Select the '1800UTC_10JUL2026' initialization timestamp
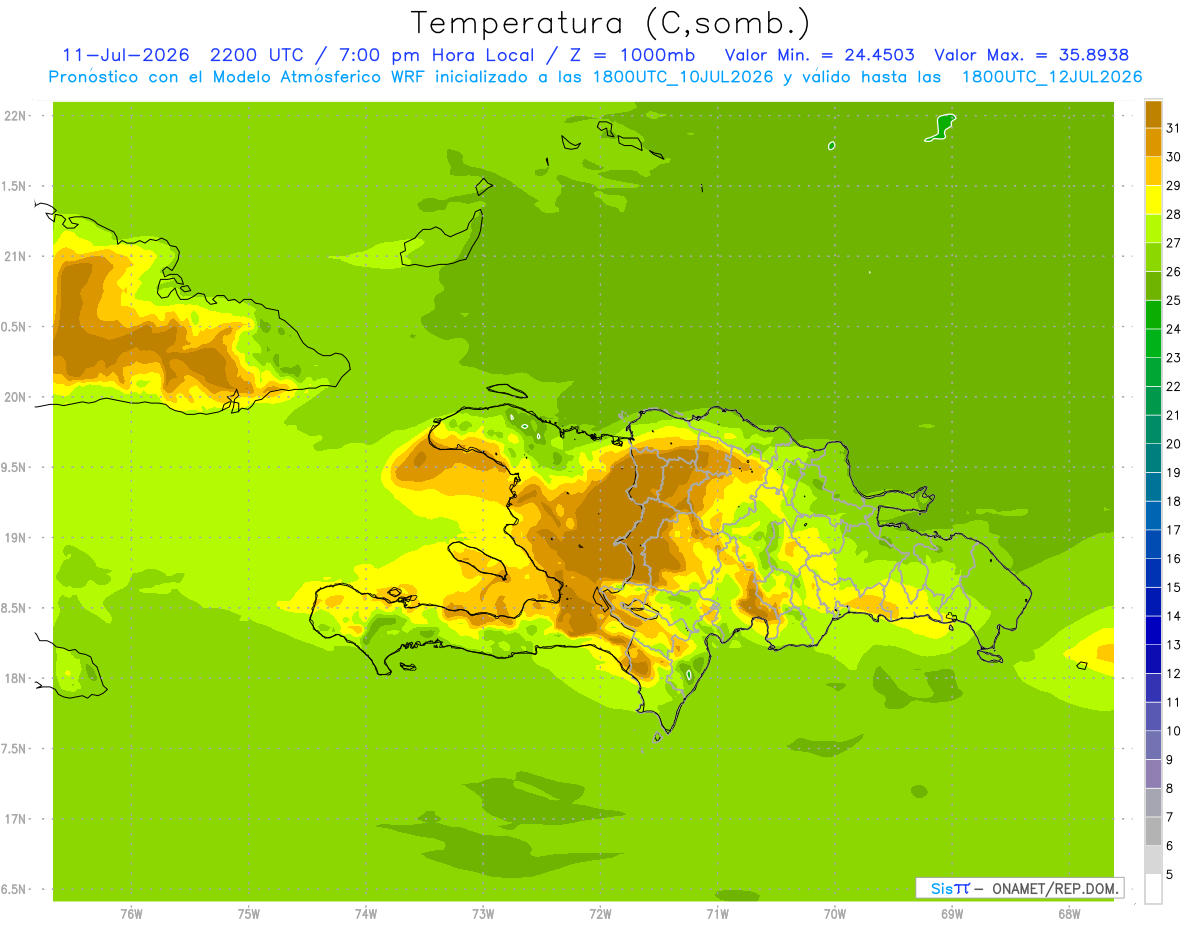The height and width of the screenshot is (927, 1200). coord(683,77)
